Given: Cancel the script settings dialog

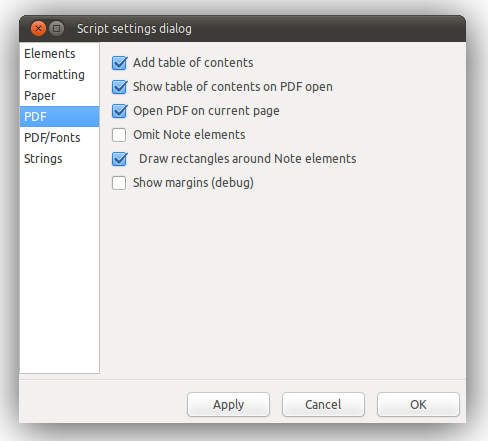Looking at the screenshot, I should tap(323, 405).
